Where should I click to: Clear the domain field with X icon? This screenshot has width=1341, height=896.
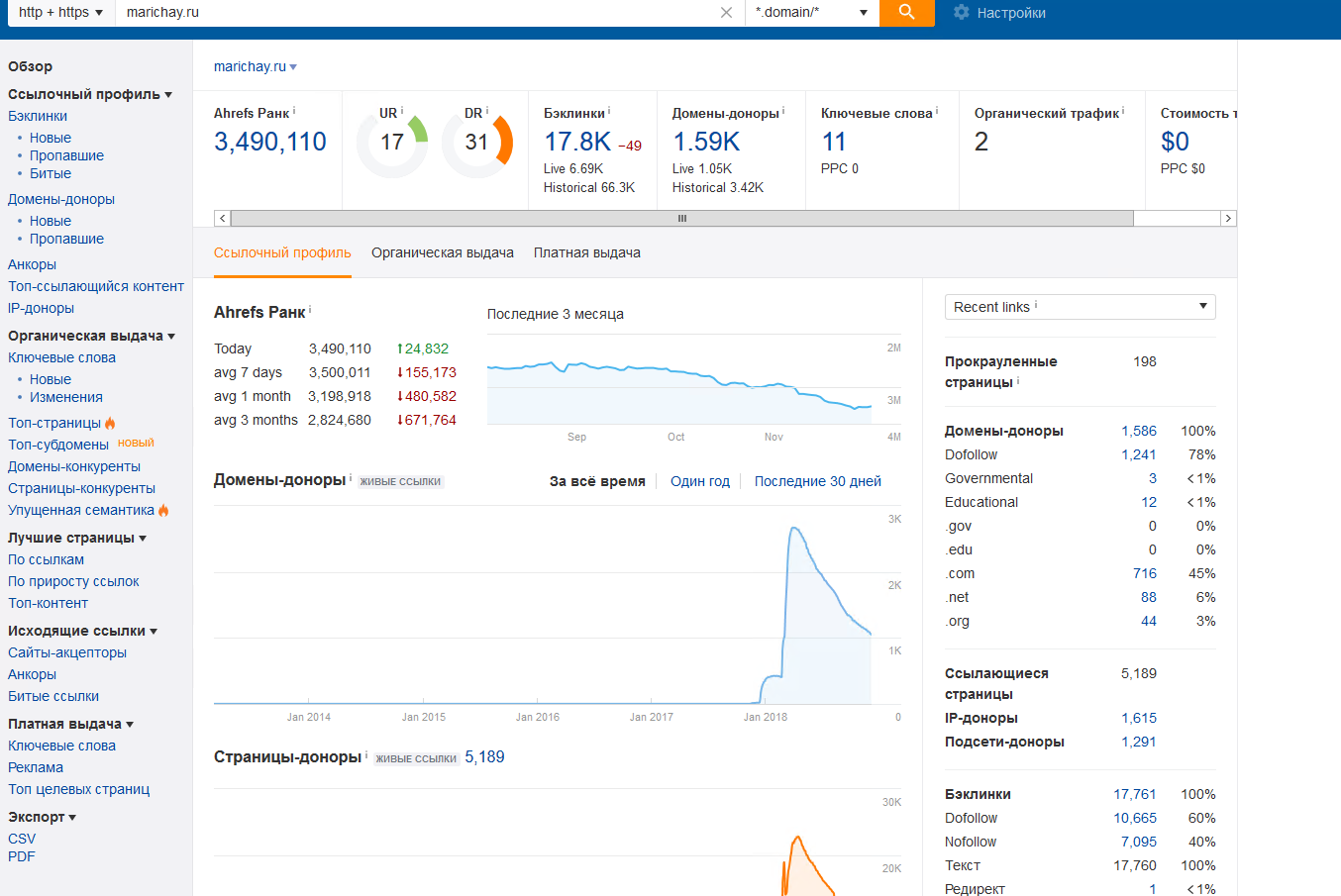pyautogui.click(x=726, y=13)
